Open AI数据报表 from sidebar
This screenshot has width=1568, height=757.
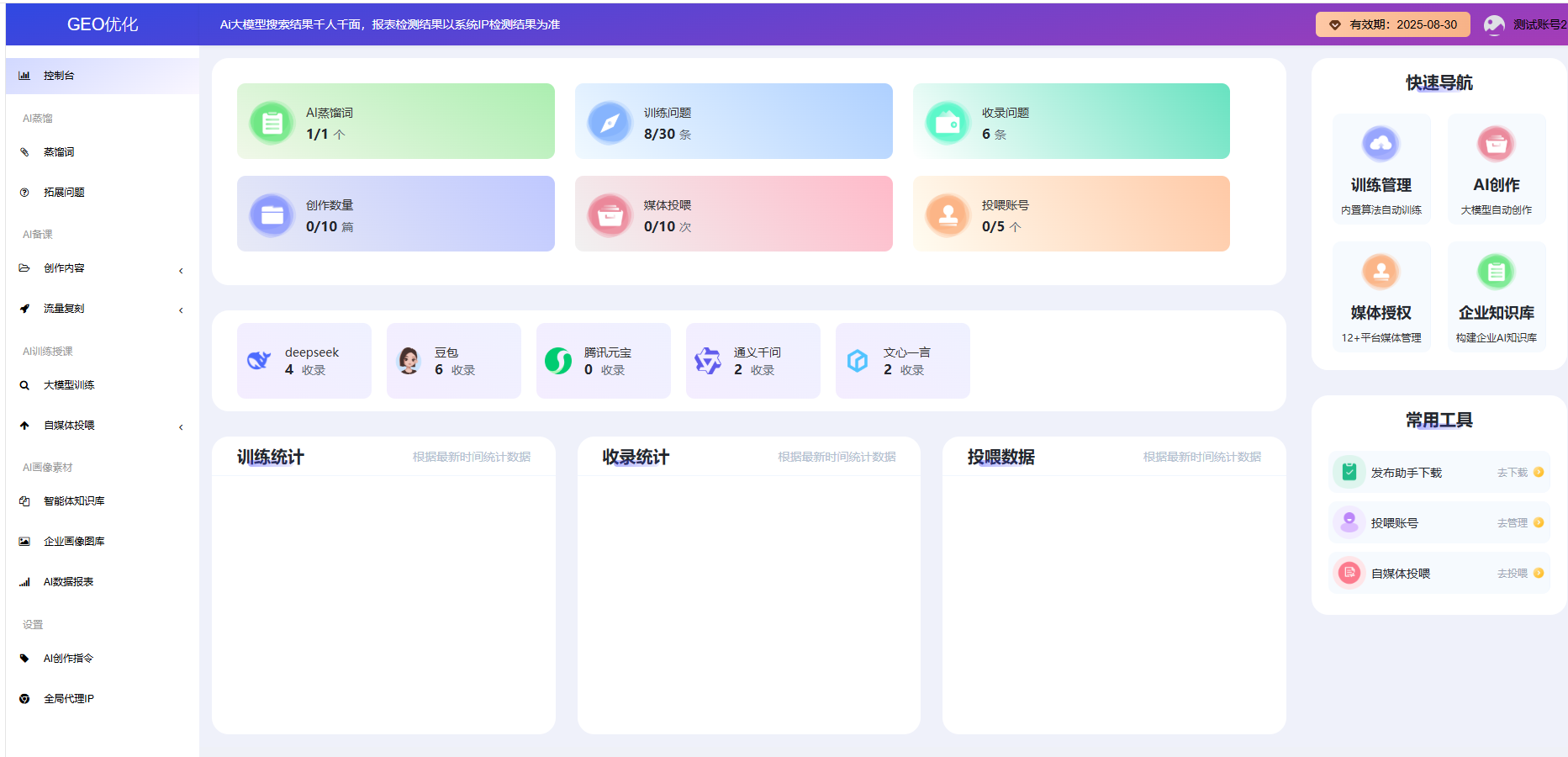(68, 582)
